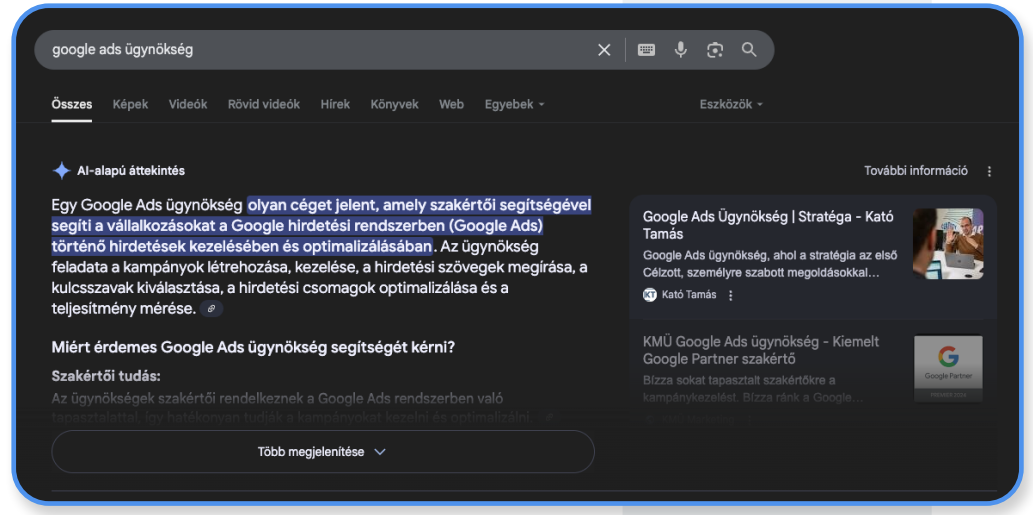
Task: Click the AI-alapú áttekintés sparkle icon
Action: click(x=61, y=171)
